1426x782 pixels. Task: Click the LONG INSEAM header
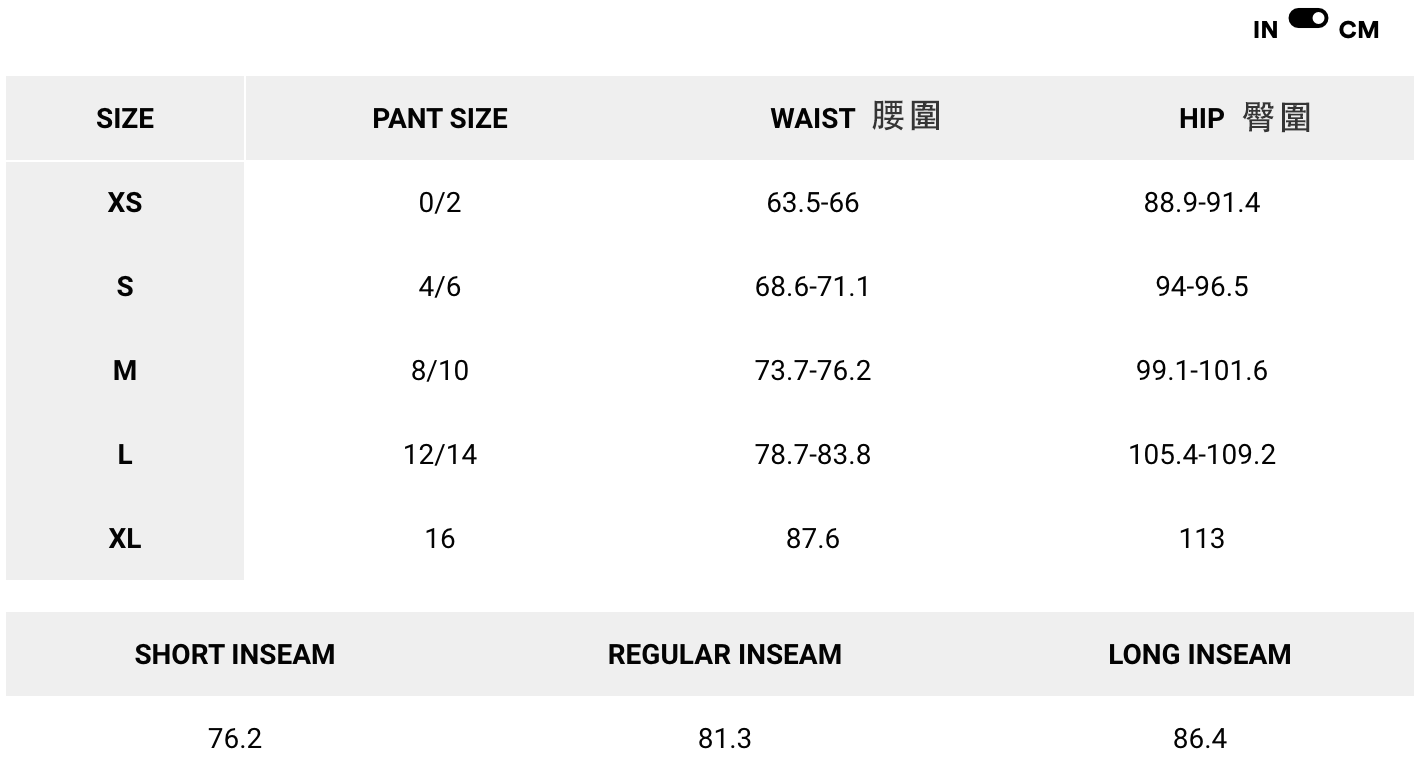tap(1199, 654)
